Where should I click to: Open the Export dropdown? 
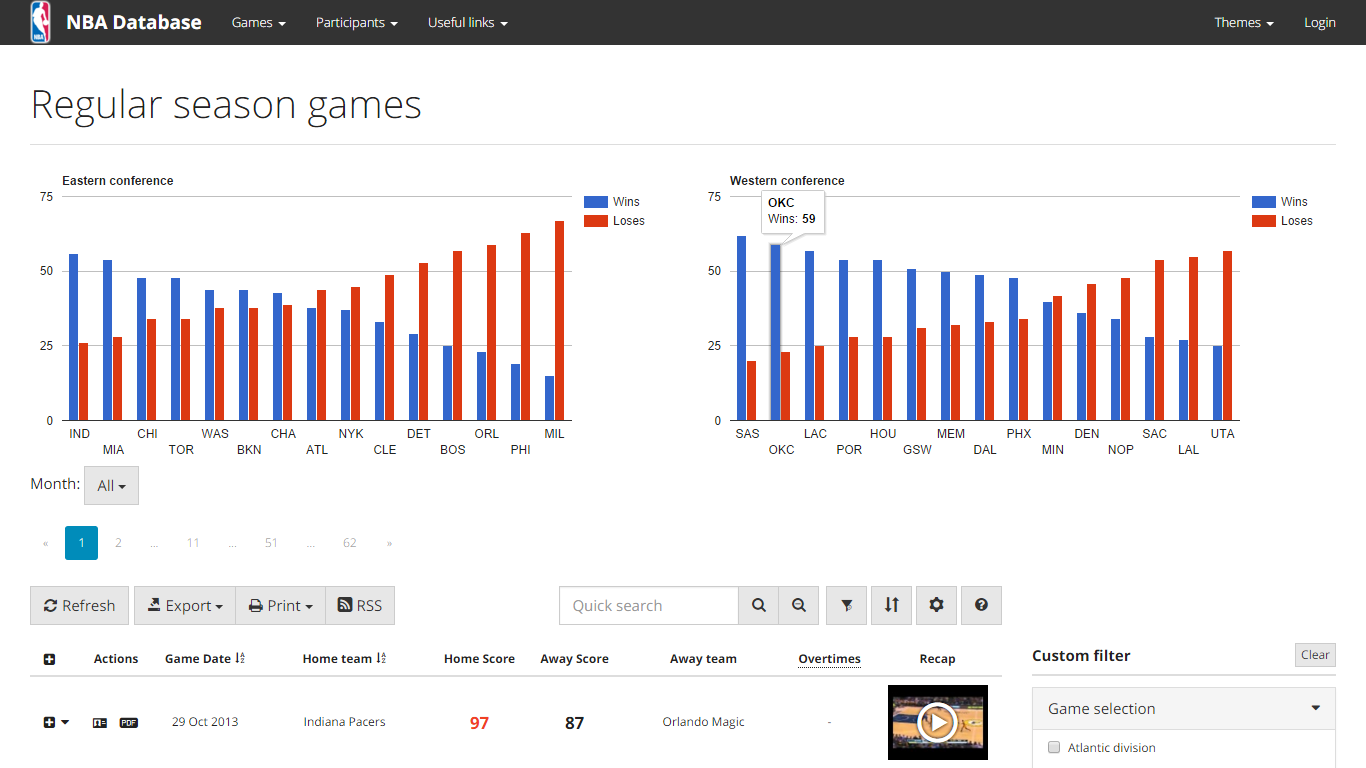pyautogui.click(x=185, y=605)
